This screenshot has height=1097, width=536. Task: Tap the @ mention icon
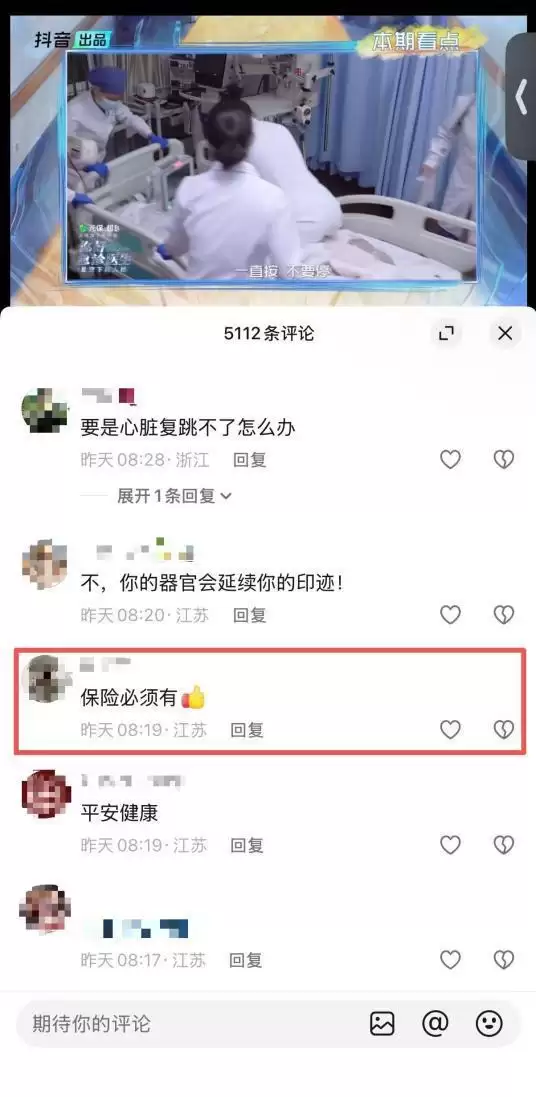(435, 1024)
